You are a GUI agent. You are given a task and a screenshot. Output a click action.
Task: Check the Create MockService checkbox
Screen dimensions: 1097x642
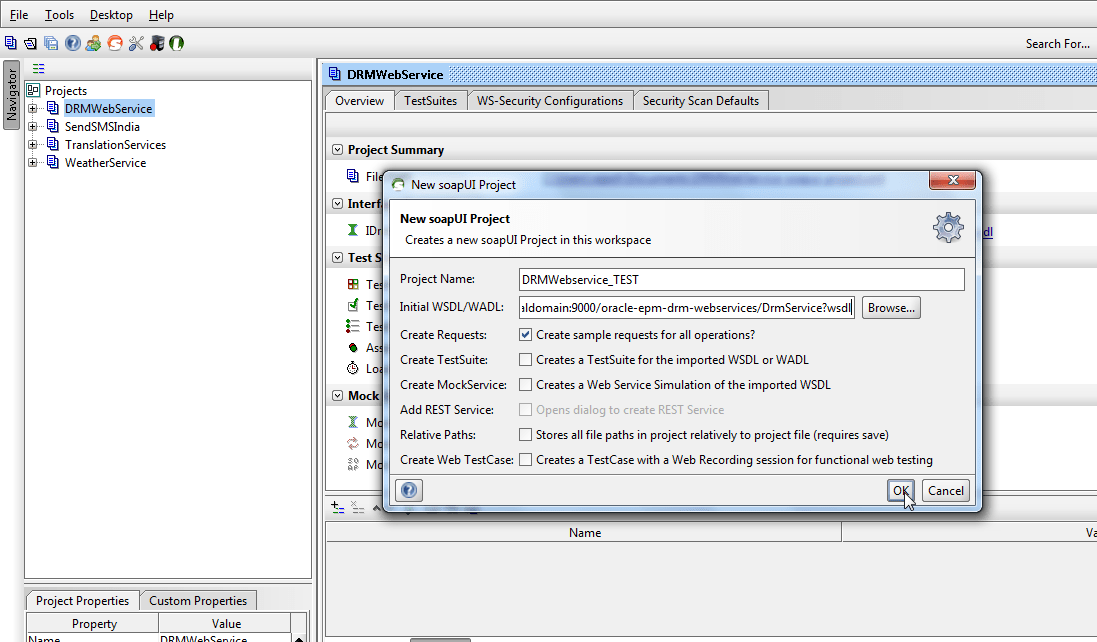point(525,385)
